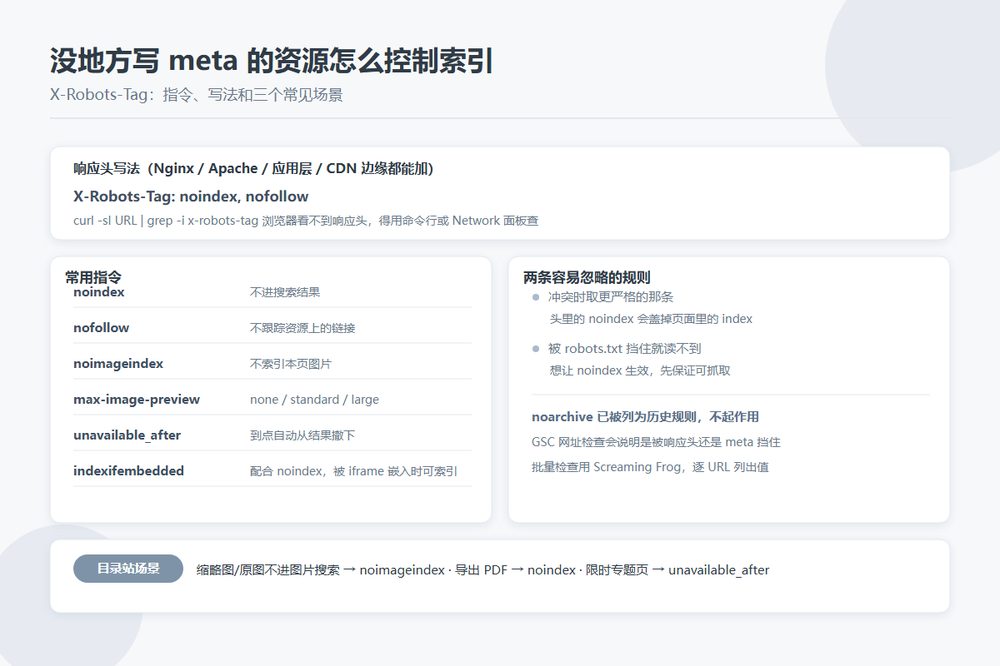1000x666 pixels.
Task: Click the value none / standard / large
Action: point(314,399)
